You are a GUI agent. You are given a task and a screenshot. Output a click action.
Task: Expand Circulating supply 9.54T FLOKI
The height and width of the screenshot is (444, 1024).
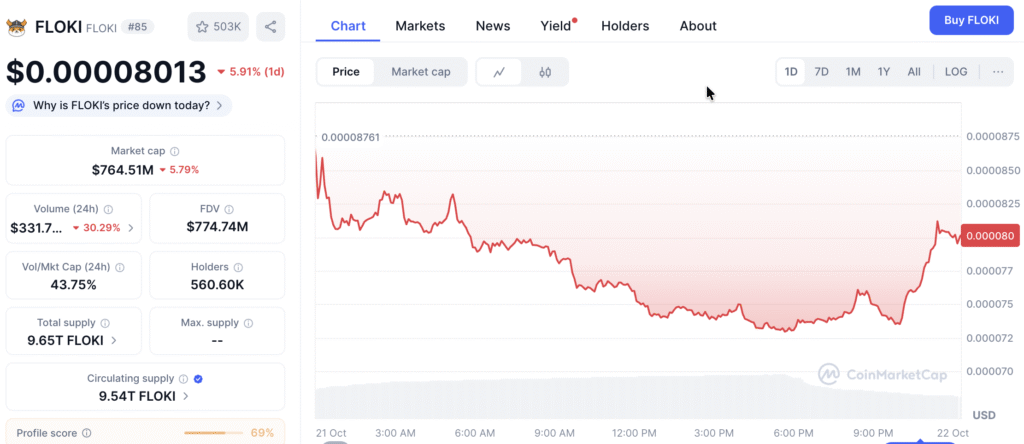[186, 396]
